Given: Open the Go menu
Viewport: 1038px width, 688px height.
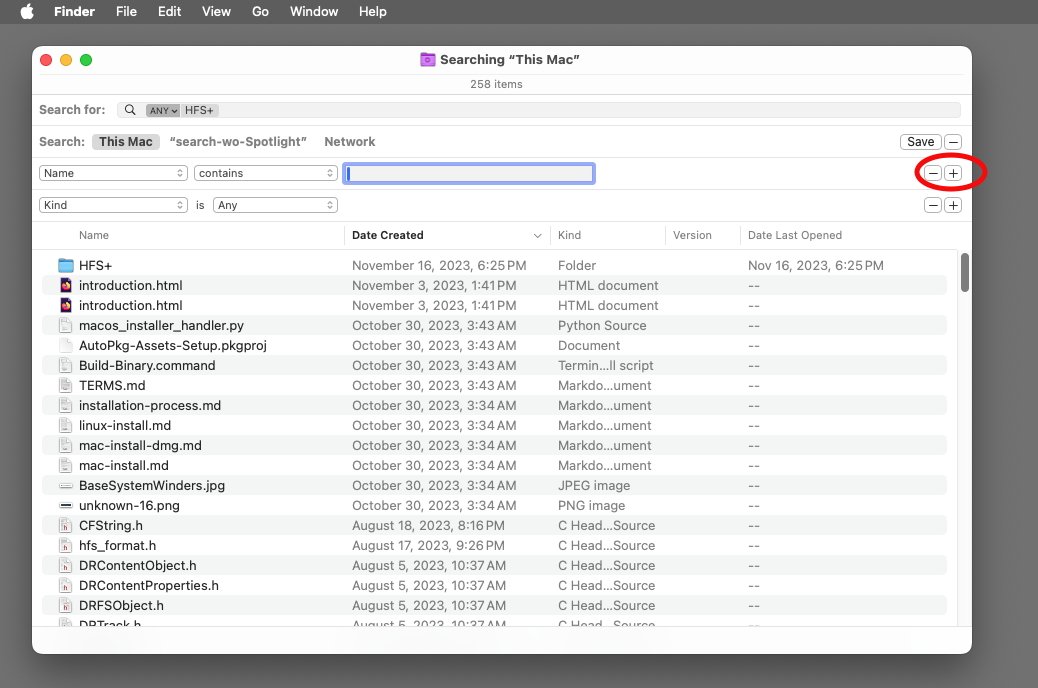Looking at the screenshot, I should 260,12.
